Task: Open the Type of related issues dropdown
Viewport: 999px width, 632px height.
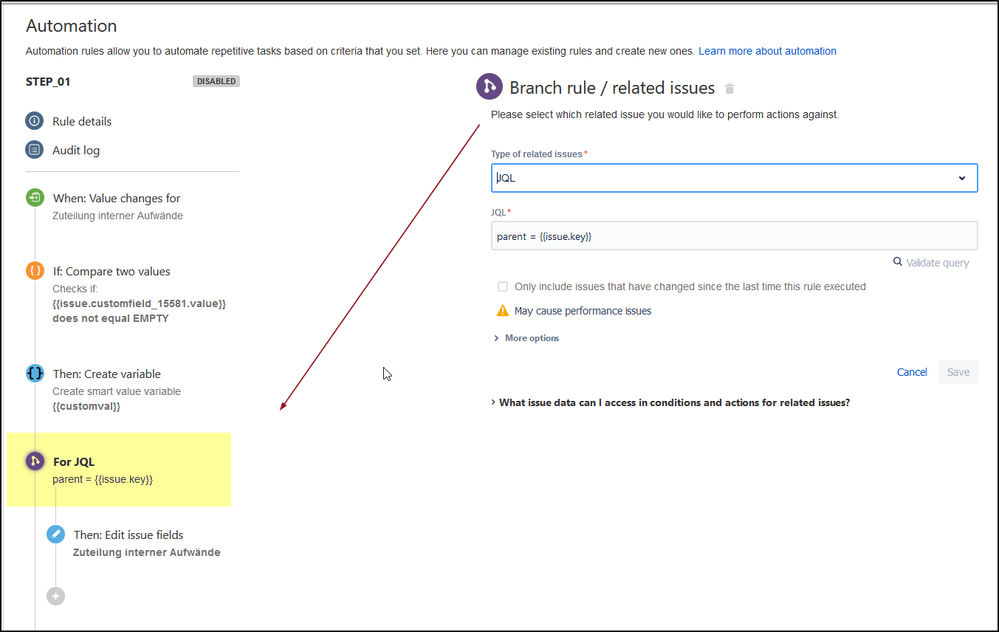Action: click(734, 178)
